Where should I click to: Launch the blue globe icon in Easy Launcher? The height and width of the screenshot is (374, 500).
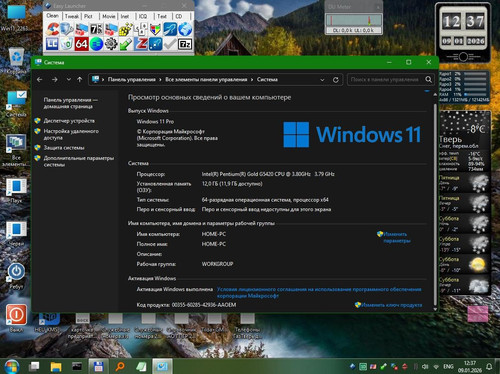point(185,29)
